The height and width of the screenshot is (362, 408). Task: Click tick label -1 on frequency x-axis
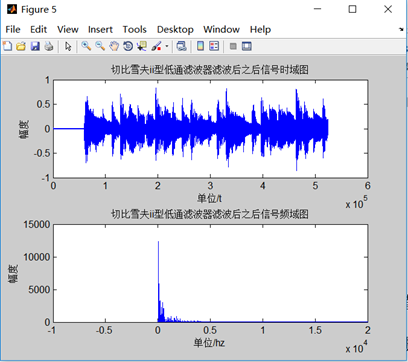coord(52,330)
